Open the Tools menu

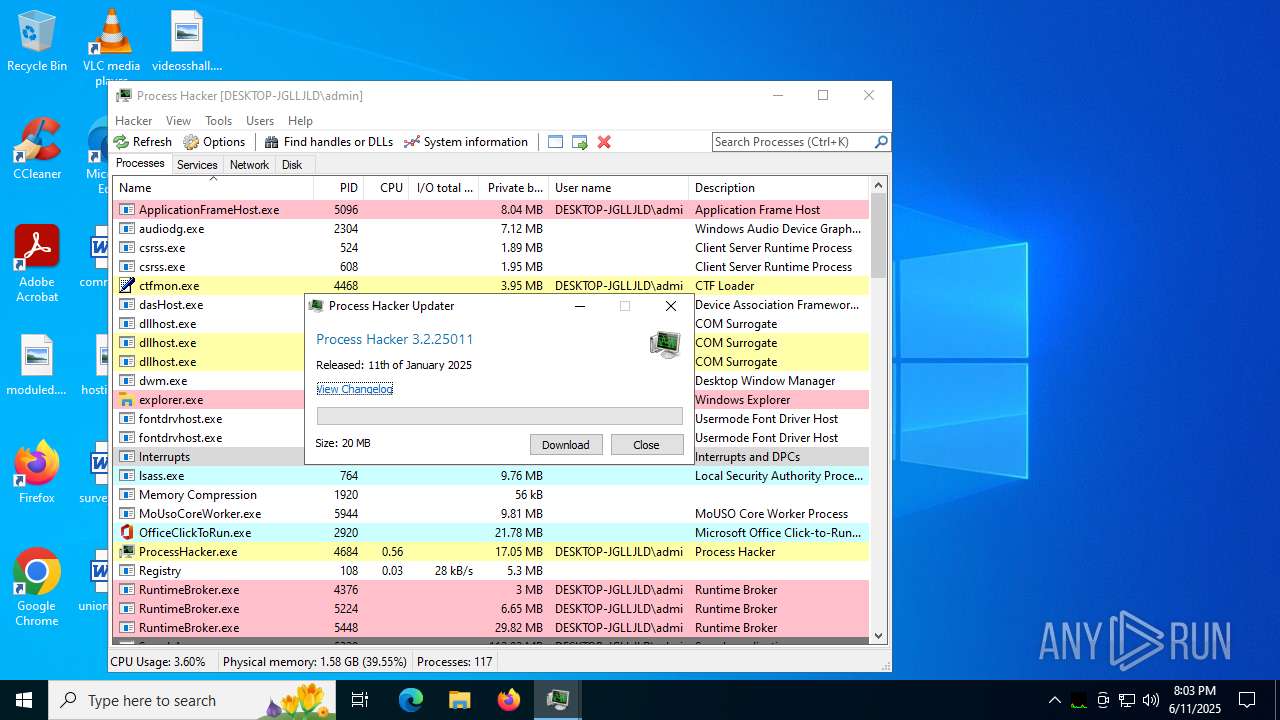coord(218,121)
